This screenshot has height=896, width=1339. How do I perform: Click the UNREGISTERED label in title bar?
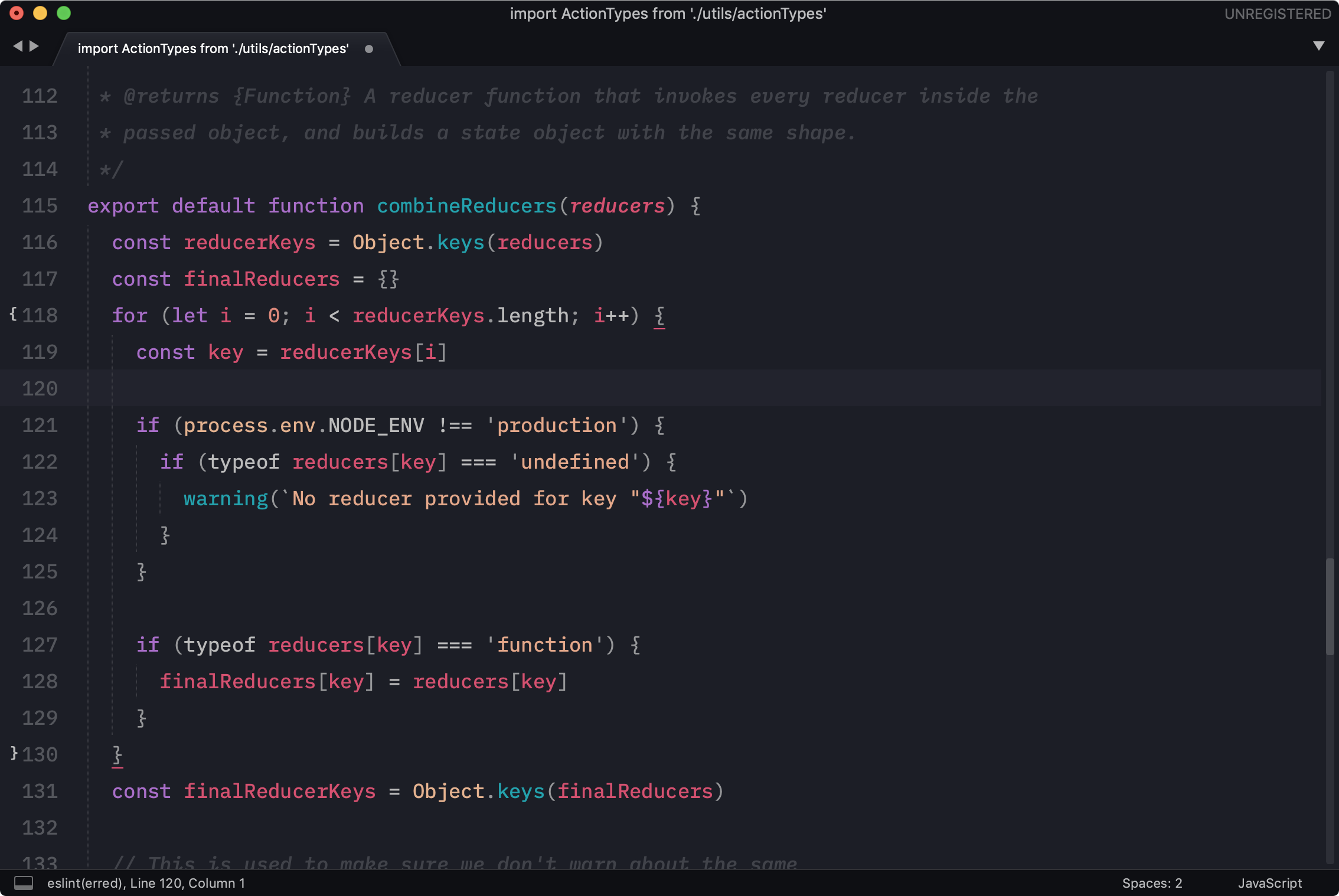coord(1277,14)
